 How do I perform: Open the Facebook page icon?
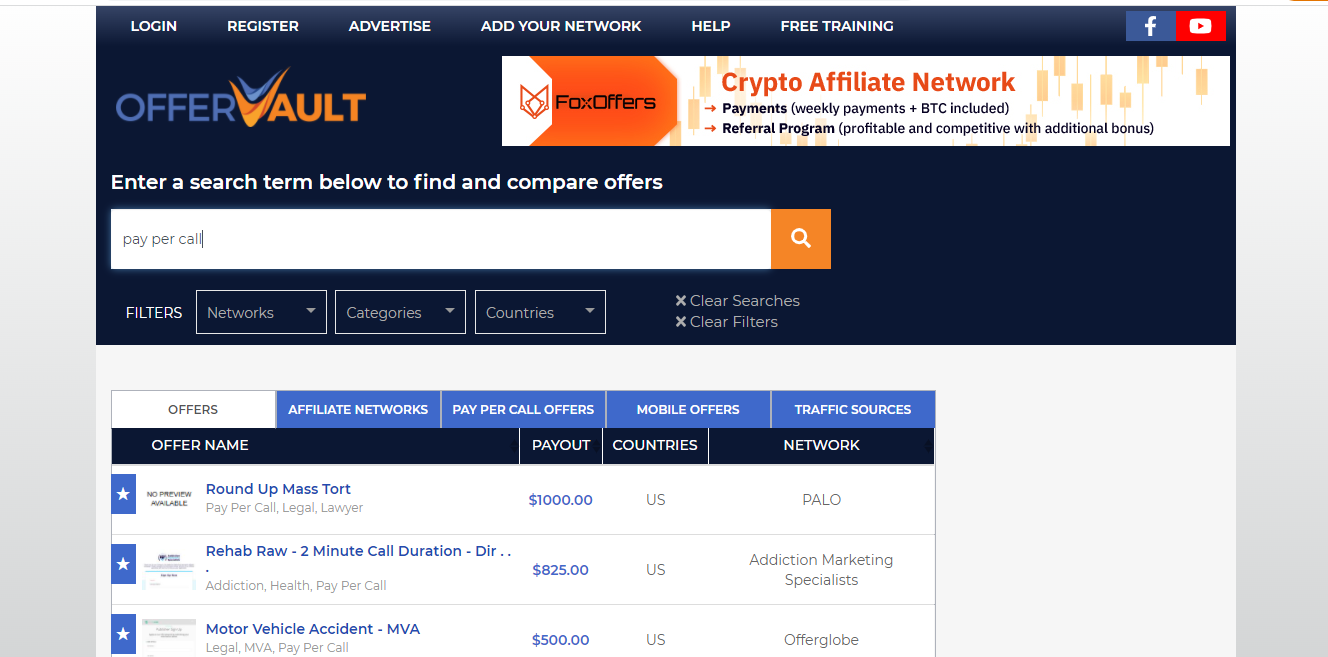click(x=1151, y=26)
